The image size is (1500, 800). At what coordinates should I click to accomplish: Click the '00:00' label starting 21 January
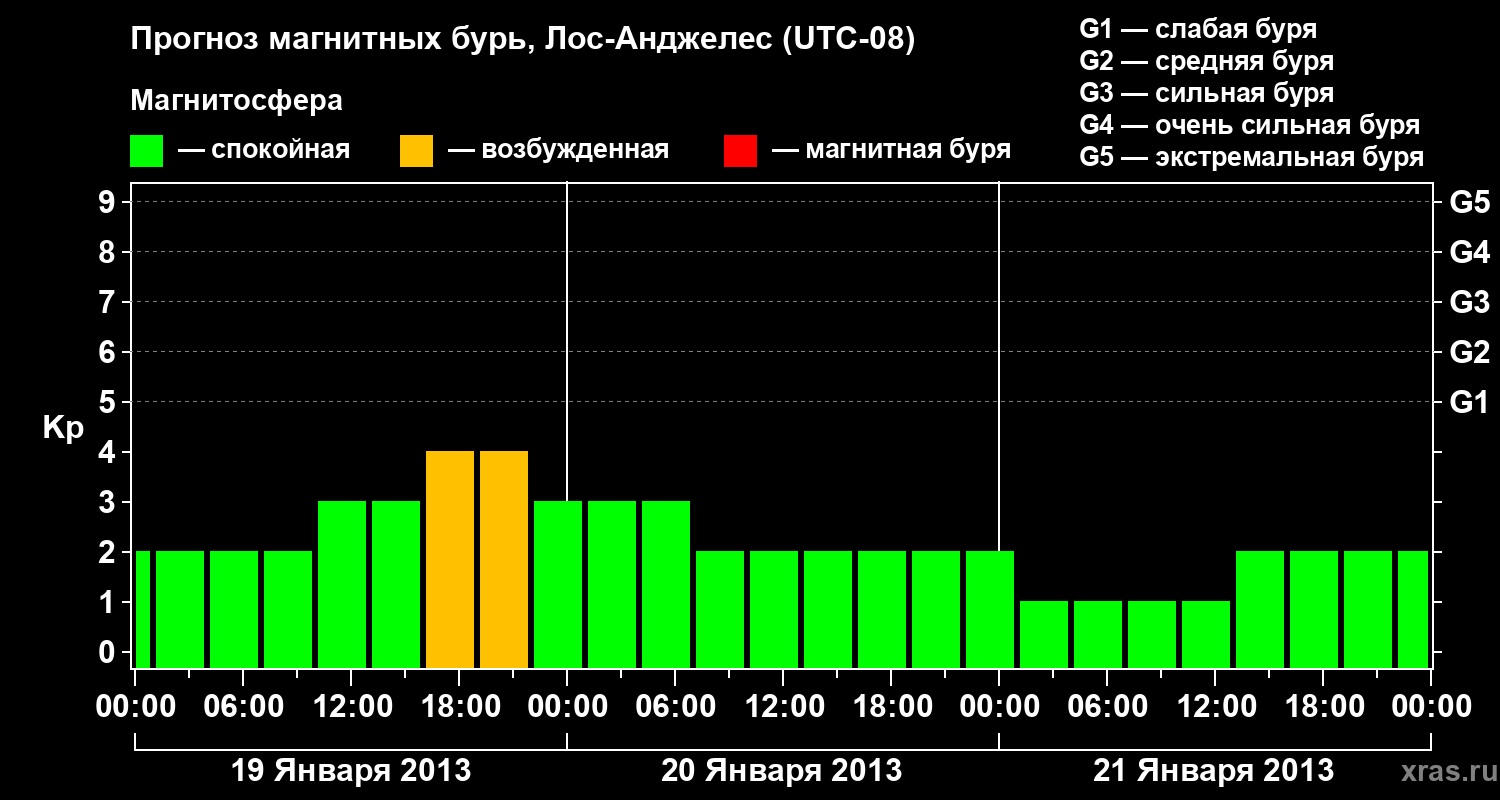(x=999, y=706)
